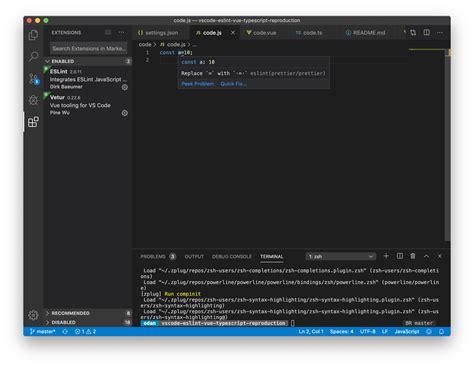The height and width of the screenshot is (367, 474).
Task: Open notifications bell in the status bar
Action: coord(441,331)
